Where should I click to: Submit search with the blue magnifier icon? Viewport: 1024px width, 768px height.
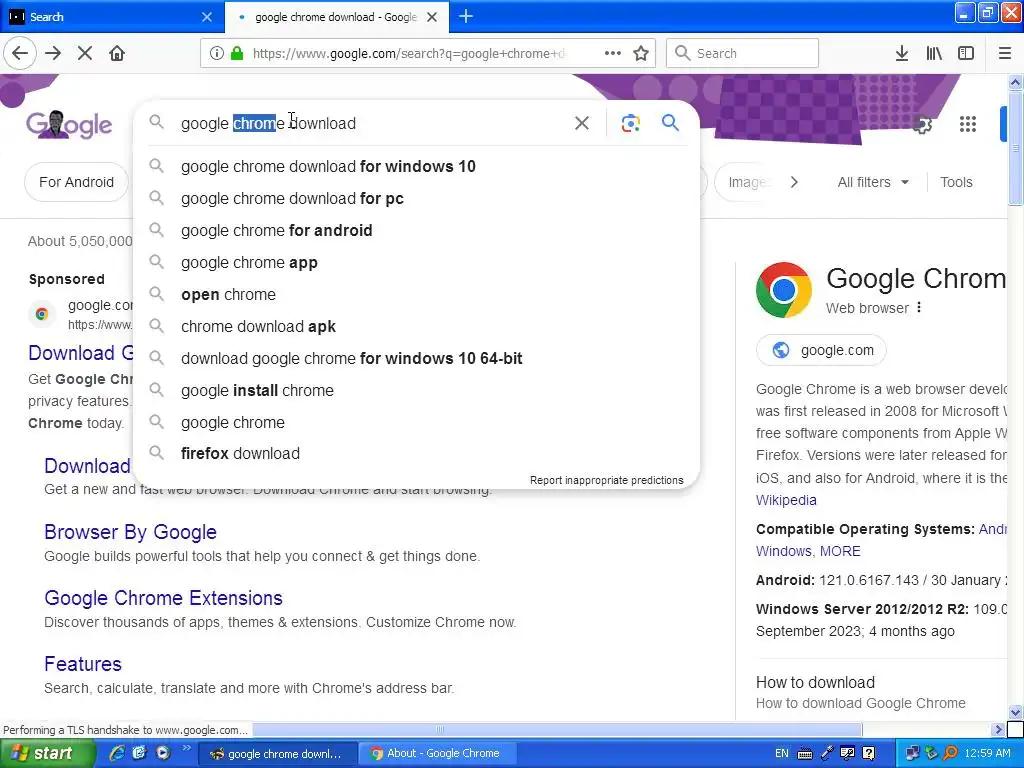click(x=670, y=123)
